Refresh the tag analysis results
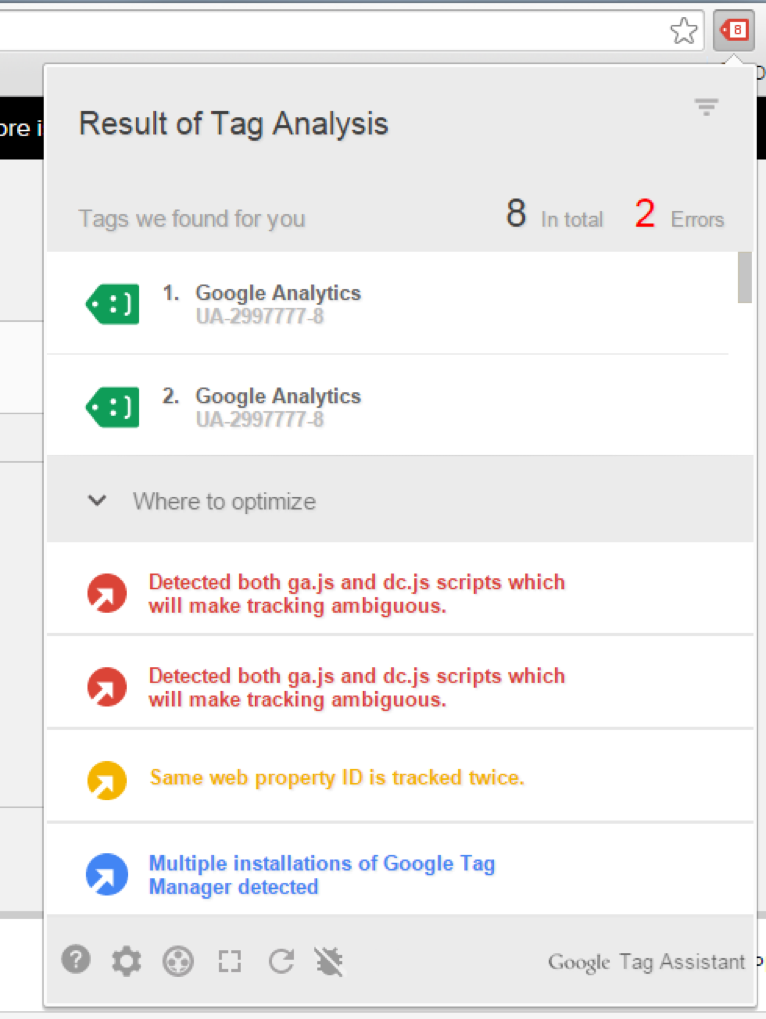The image size is (766, 1019). [x=281, y=962]
